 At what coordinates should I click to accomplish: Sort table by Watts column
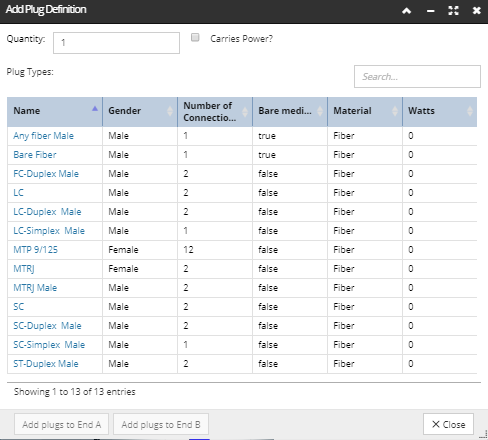point(470,111)
